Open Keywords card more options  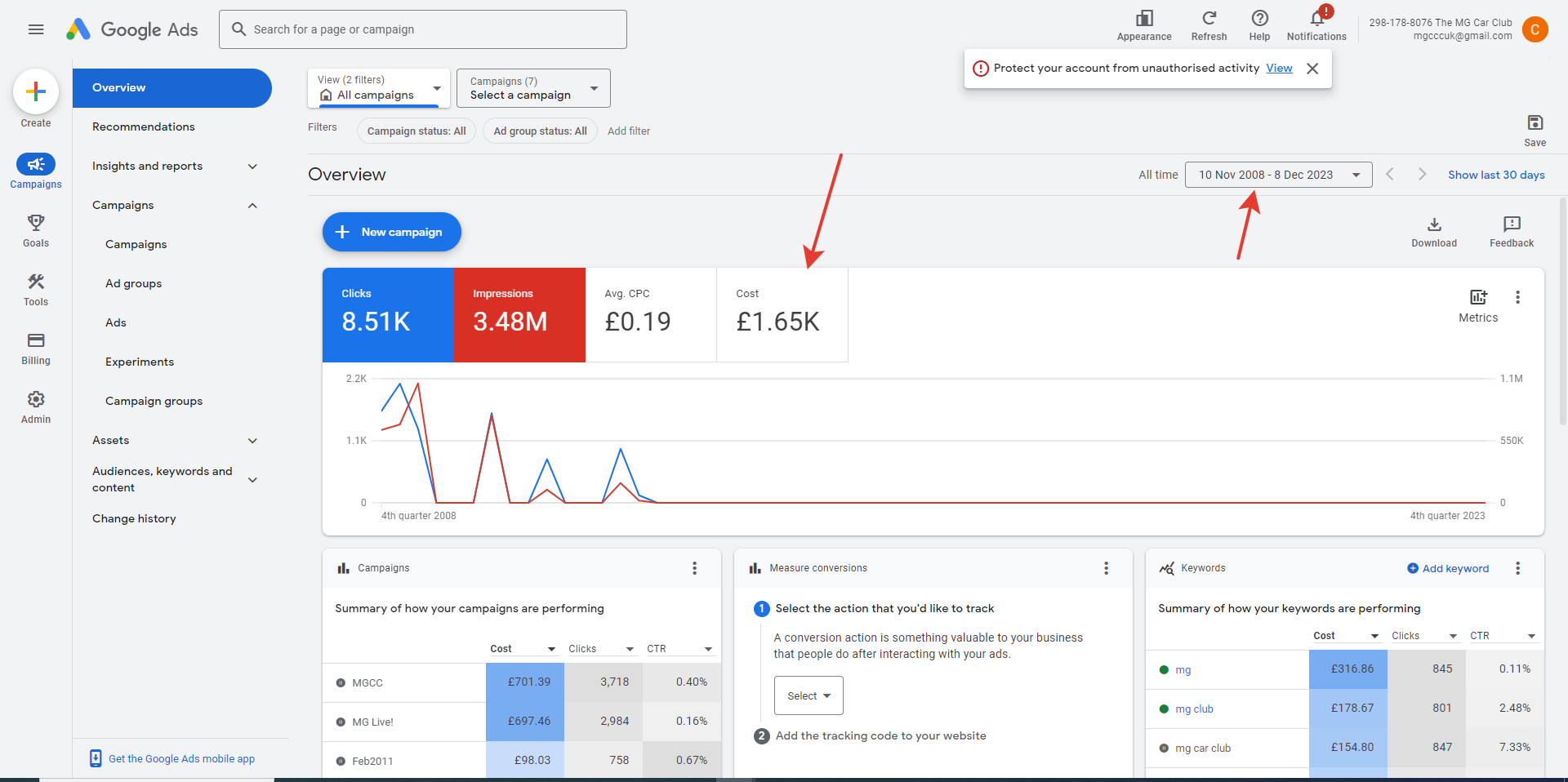pos(1518,568)
